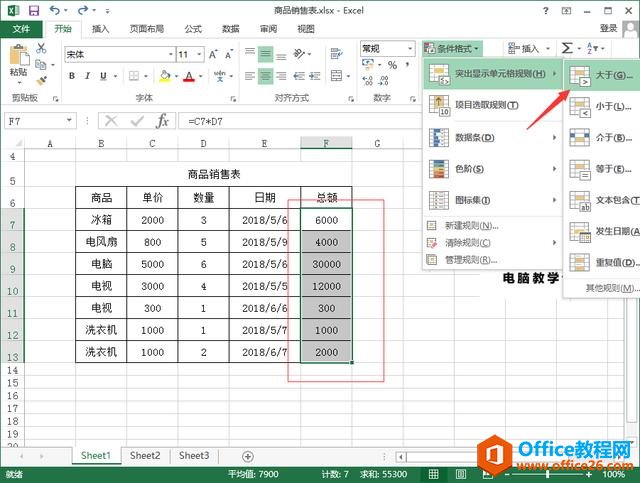The width and height of the screenshot is (640, 483).
Task: Expand 项目选取规则(T) menu entry
Action: coord(493,105)
